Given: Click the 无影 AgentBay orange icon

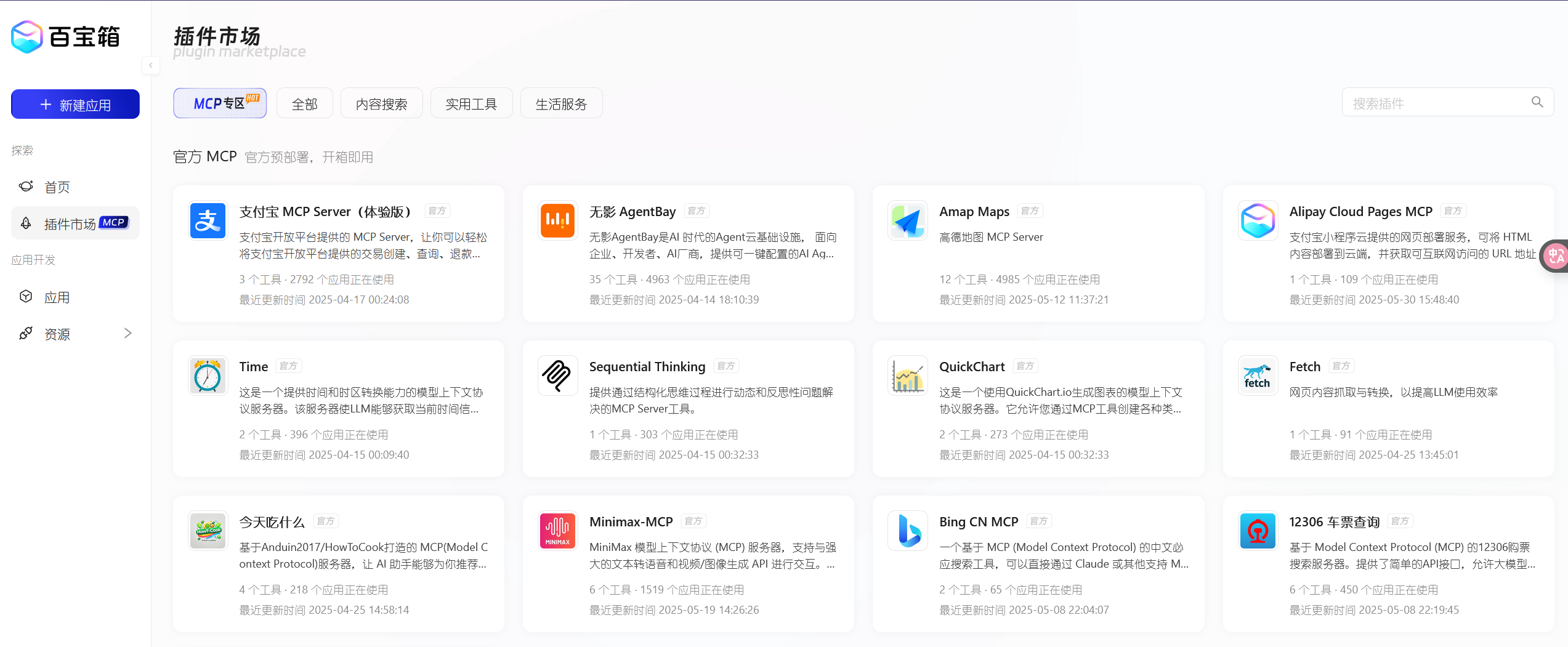Looking at the screenshot, I should [x=558, y=220].
